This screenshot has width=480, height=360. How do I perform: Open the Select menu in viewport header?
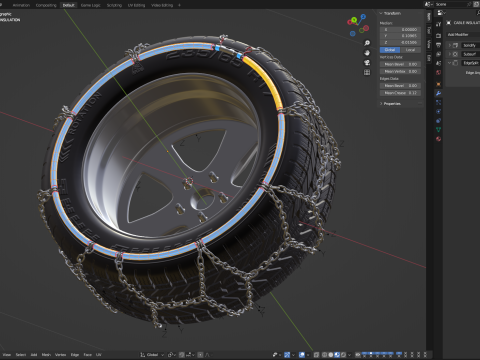point(21,355)
